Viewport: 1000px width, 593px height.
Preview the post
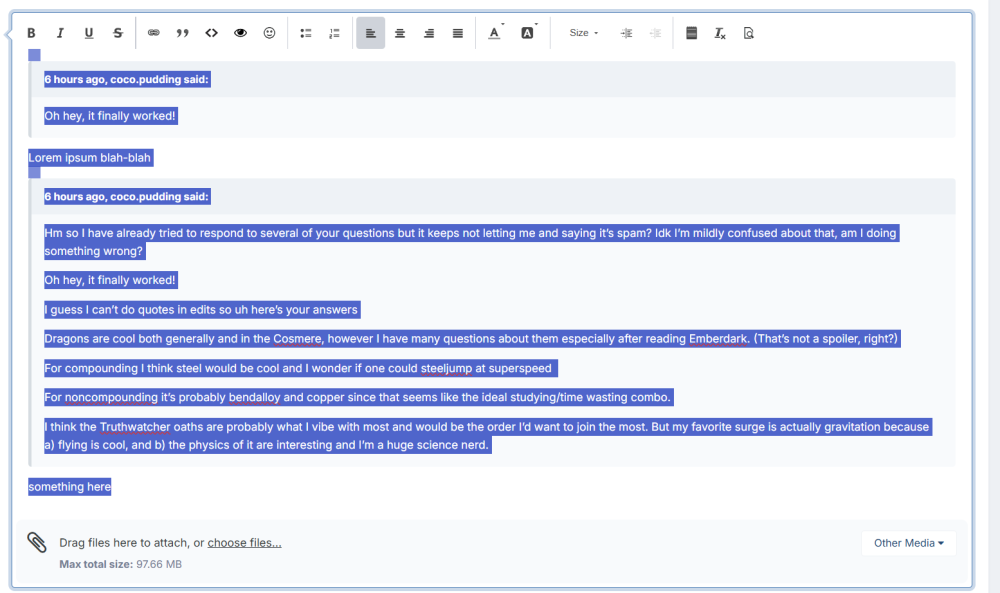click(749, 33)
